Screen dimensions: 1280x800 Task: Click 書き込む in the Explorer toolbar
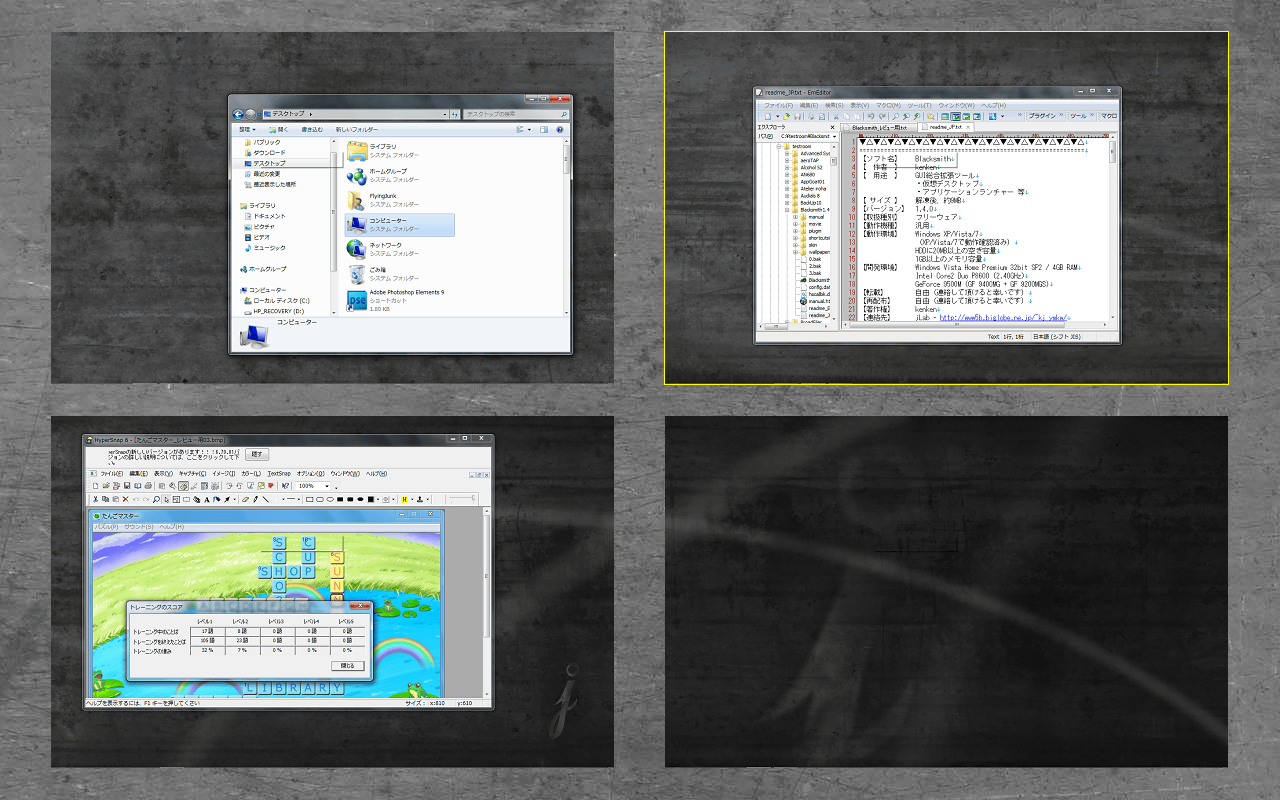pos(312,129)
